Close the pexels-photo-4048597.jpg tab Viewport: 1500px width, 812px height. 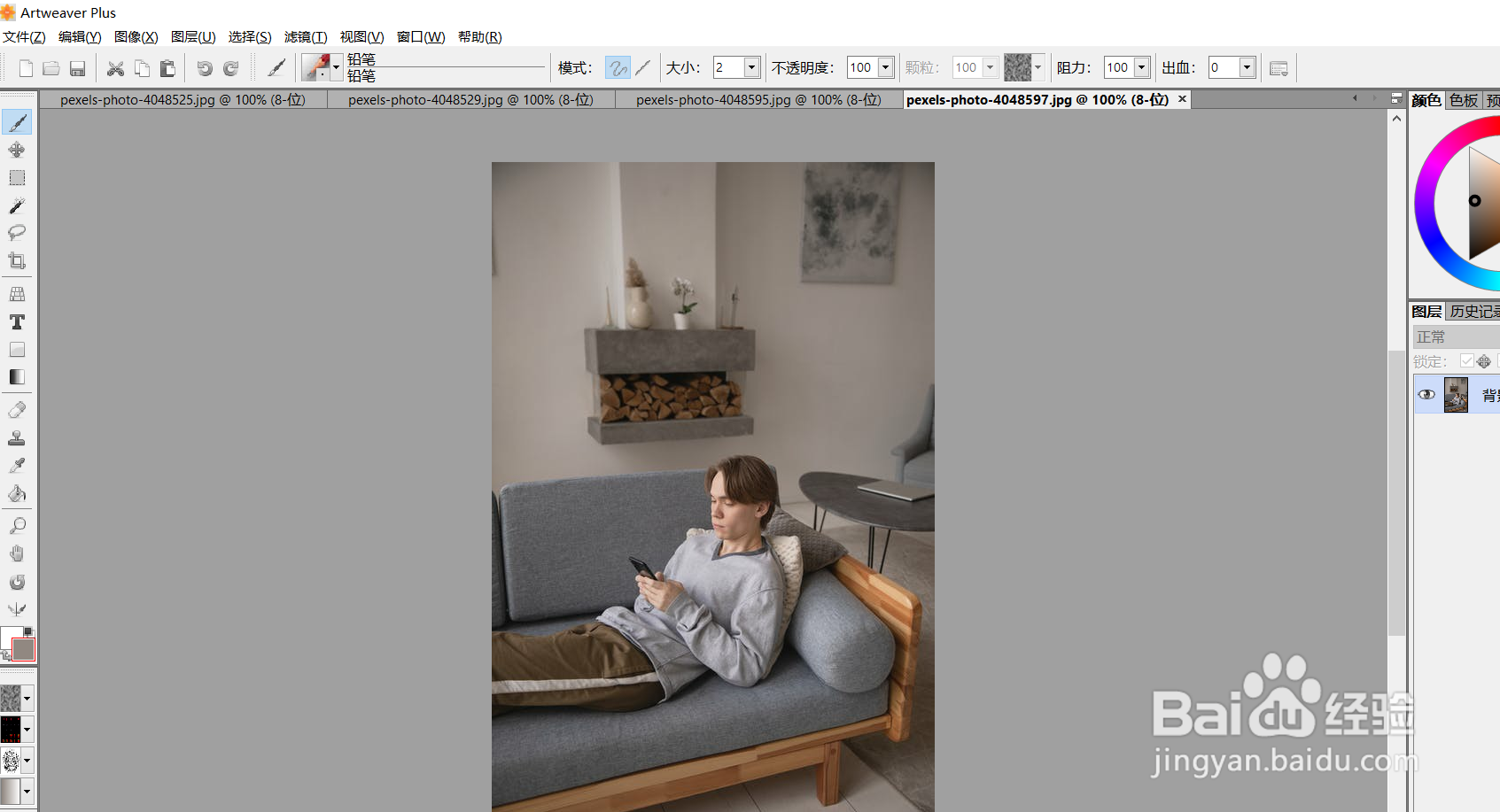click(x=1182, y=99)
